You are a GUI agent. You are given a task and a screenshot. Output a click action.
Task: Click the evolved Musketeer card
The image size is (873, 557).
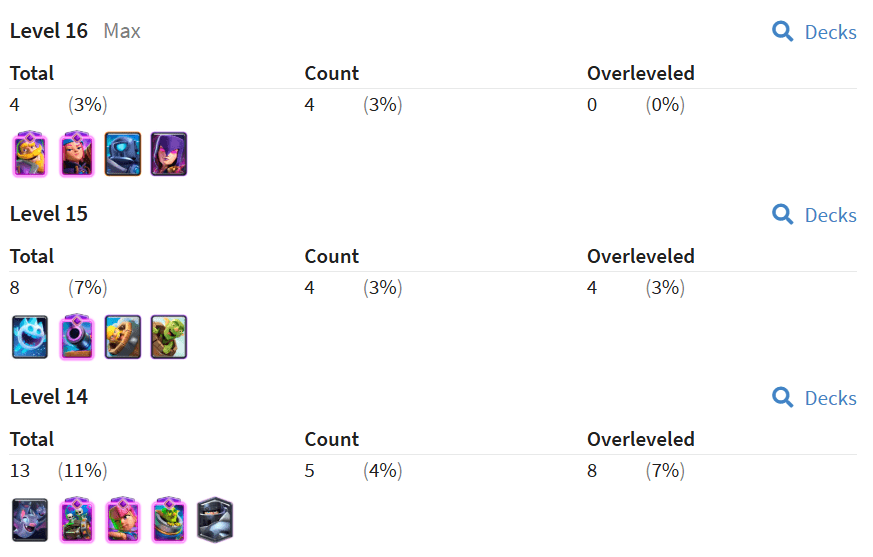[76, 154]
